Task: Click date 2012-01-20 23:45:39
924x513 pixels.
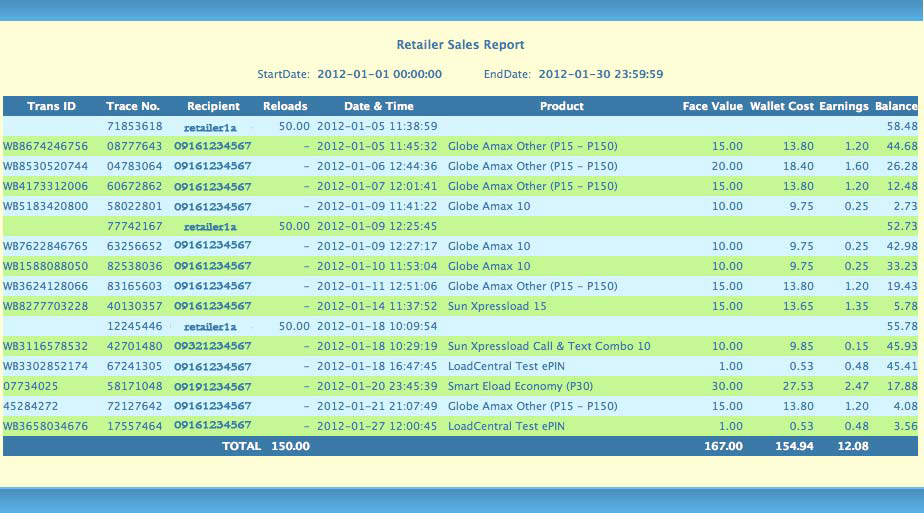Action: pyautogui.click(x=377, y=386)
